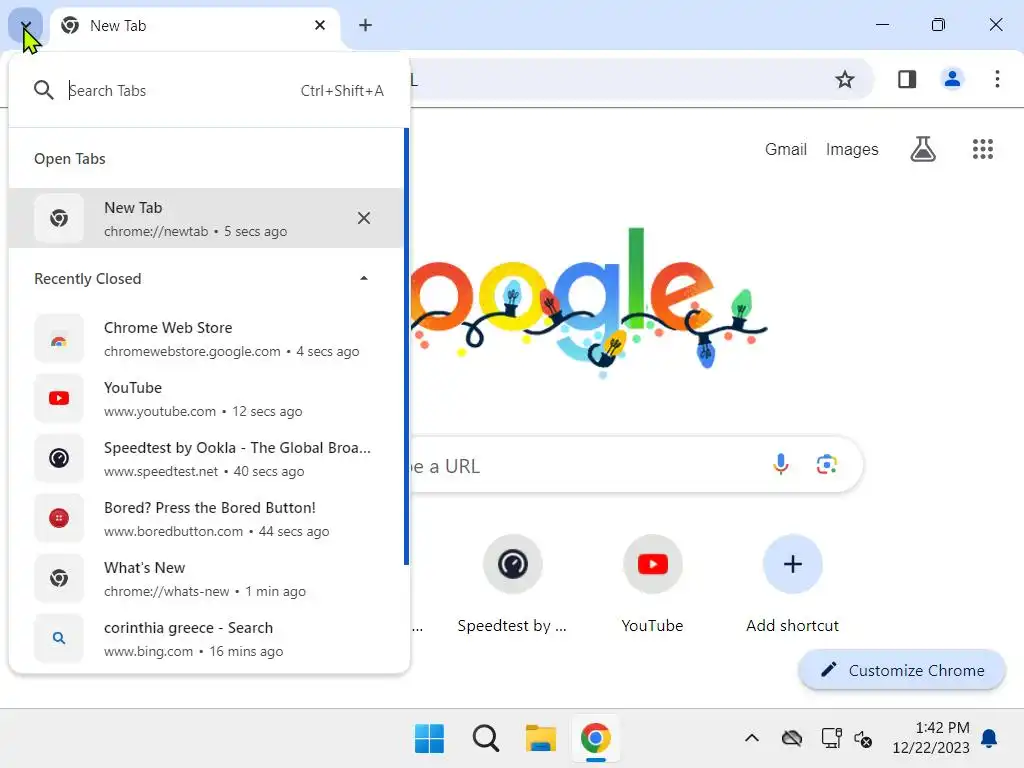Click in the Search Tabs input field

coord(176,91)
